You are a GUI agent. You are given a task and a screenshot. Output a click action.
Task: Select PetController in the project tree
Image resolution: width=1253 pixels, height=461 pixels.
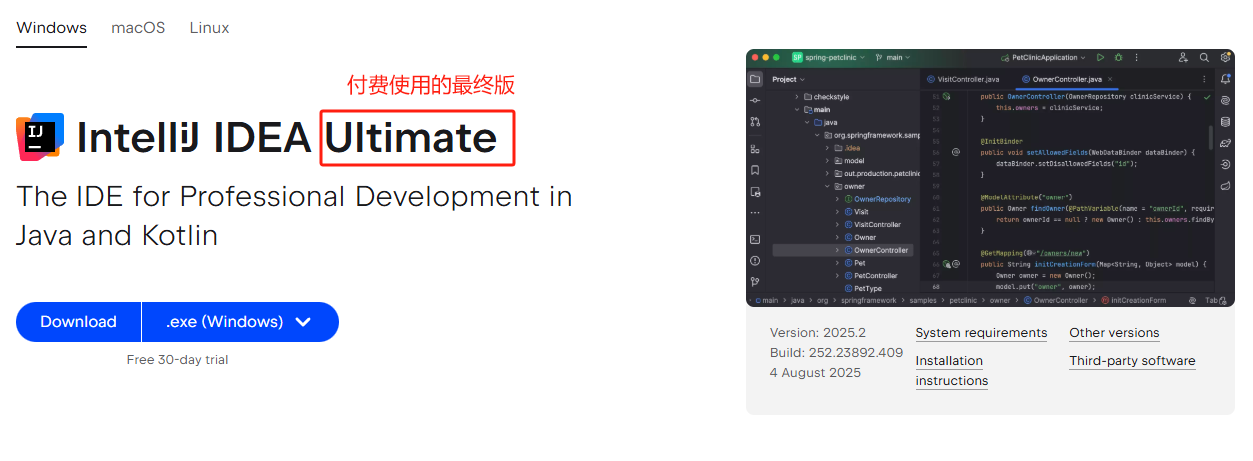pyautogui.click(x=875, y=275)
